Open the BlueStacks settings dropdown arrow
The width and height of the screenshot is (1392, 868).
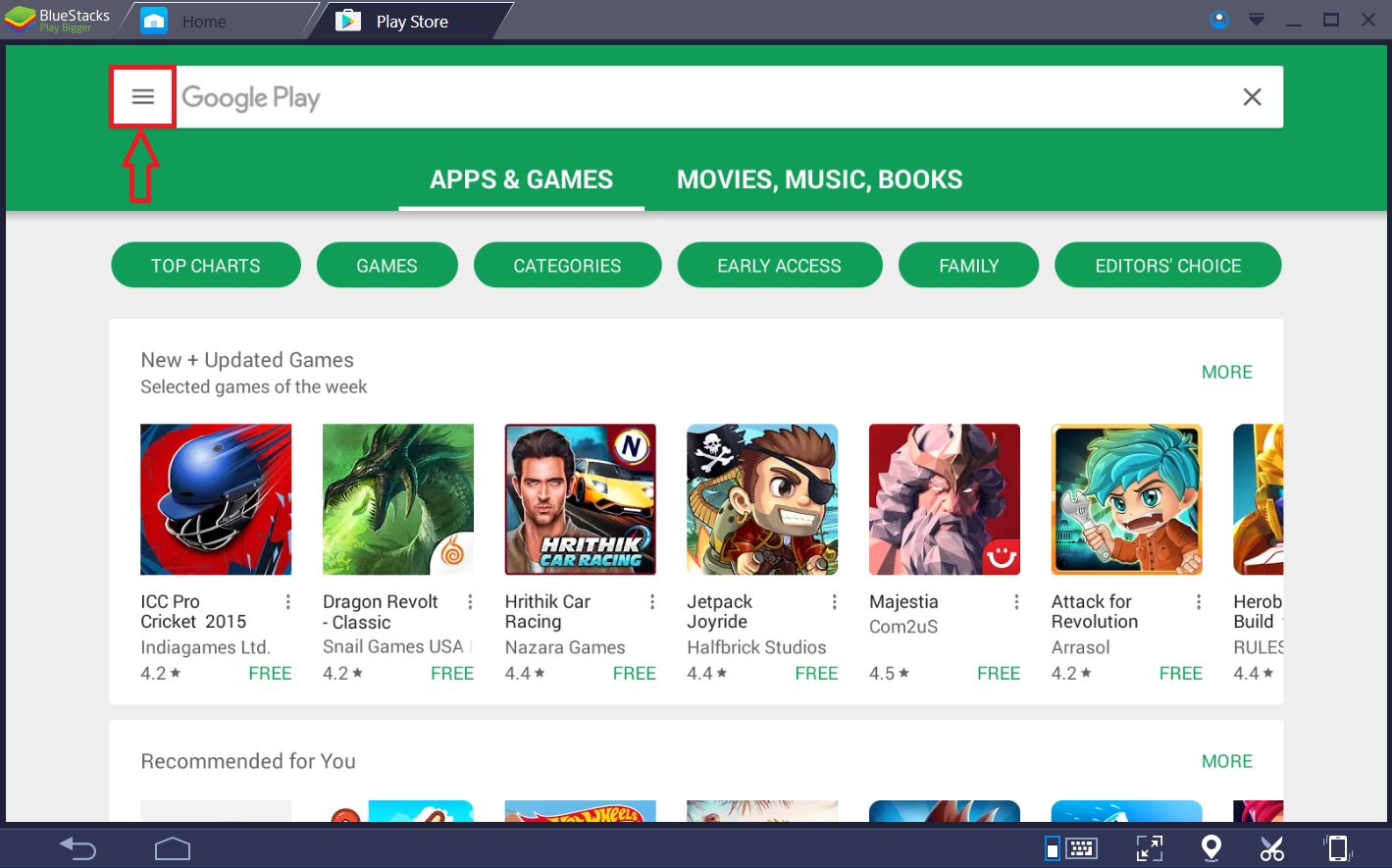[1256, 20]
